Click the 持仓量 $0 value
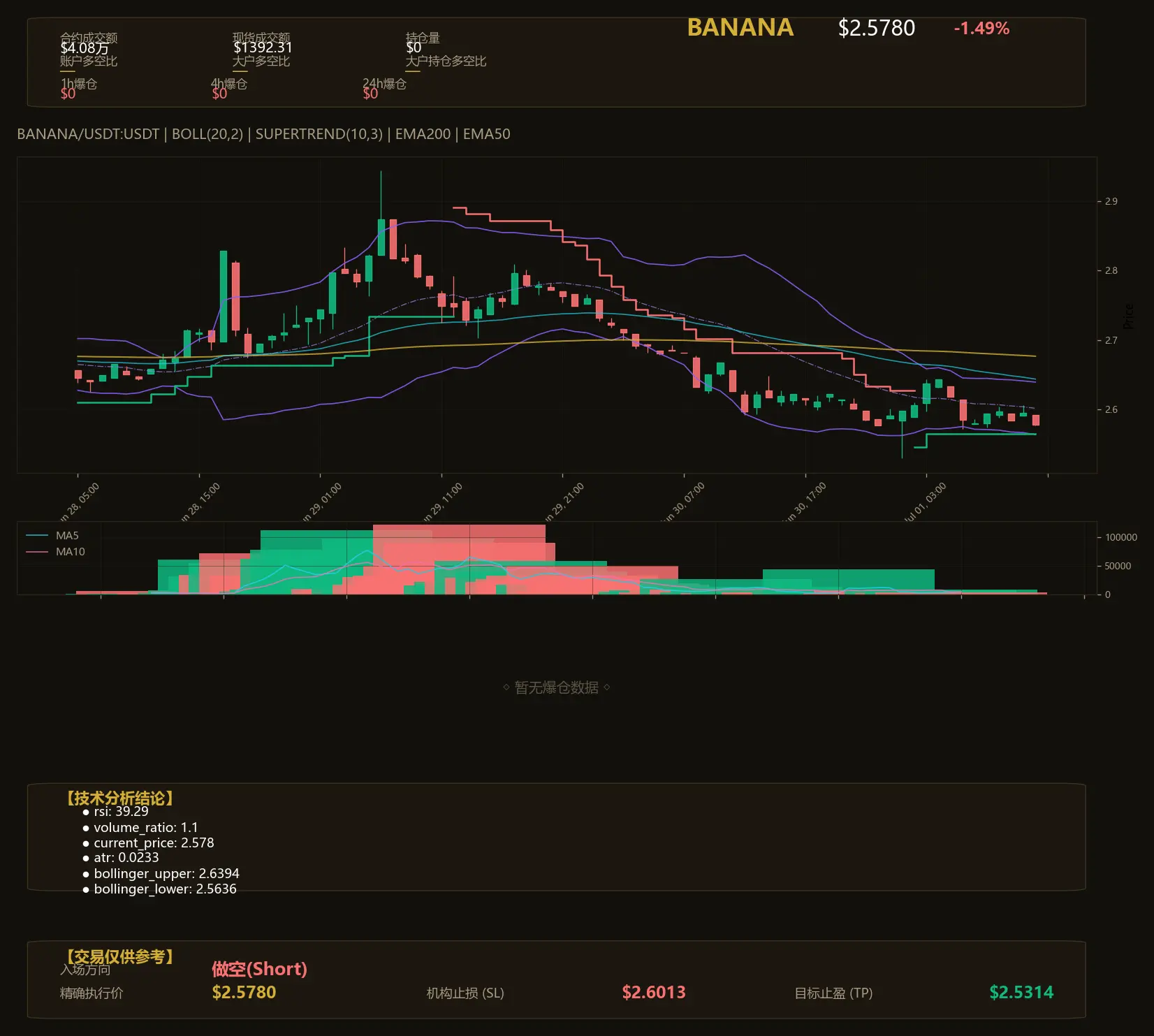This screenshot has height=1036, width=1154. pyautogui.click(x=414, y=48)
